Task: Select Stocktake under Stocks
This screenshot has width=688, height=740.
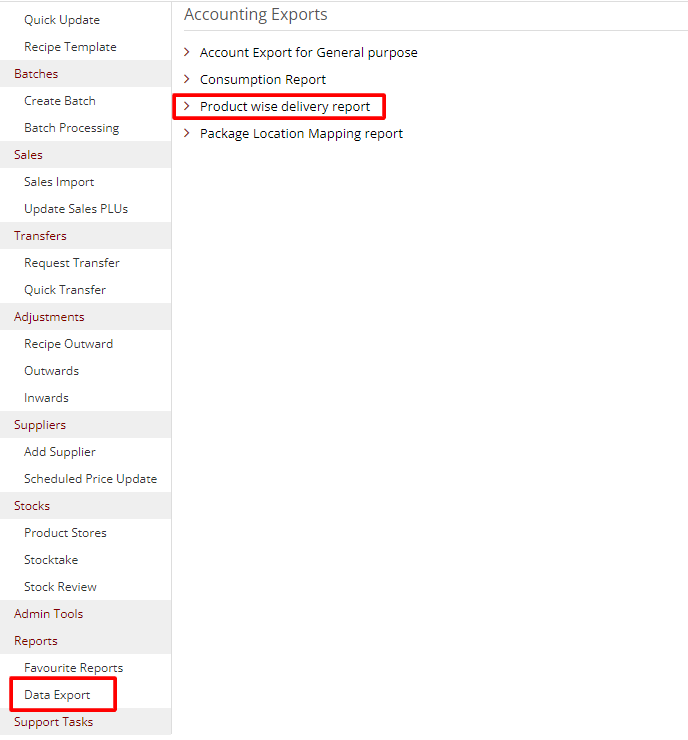Action: click(51, 559)
